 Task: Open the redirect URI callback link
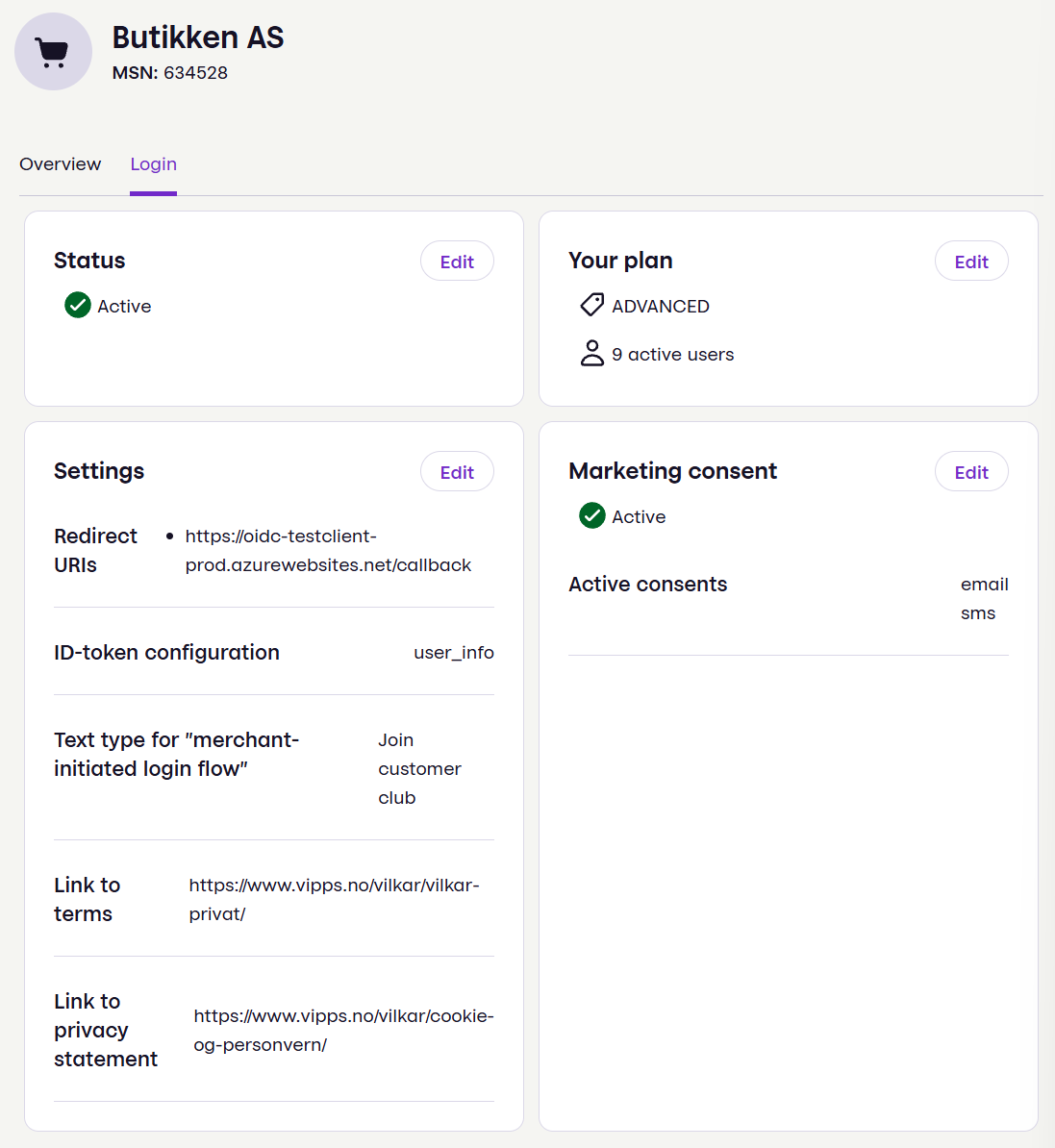(x=327, y=550)
